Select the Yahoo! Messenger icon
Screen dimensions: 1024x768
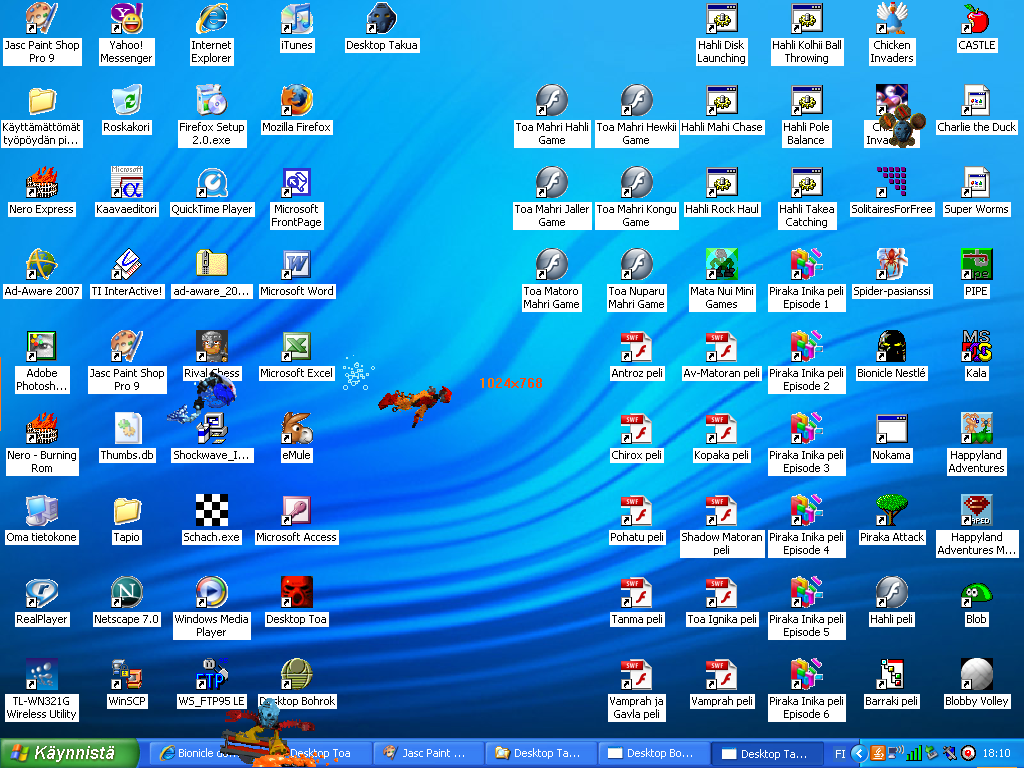tap(126, 19)
